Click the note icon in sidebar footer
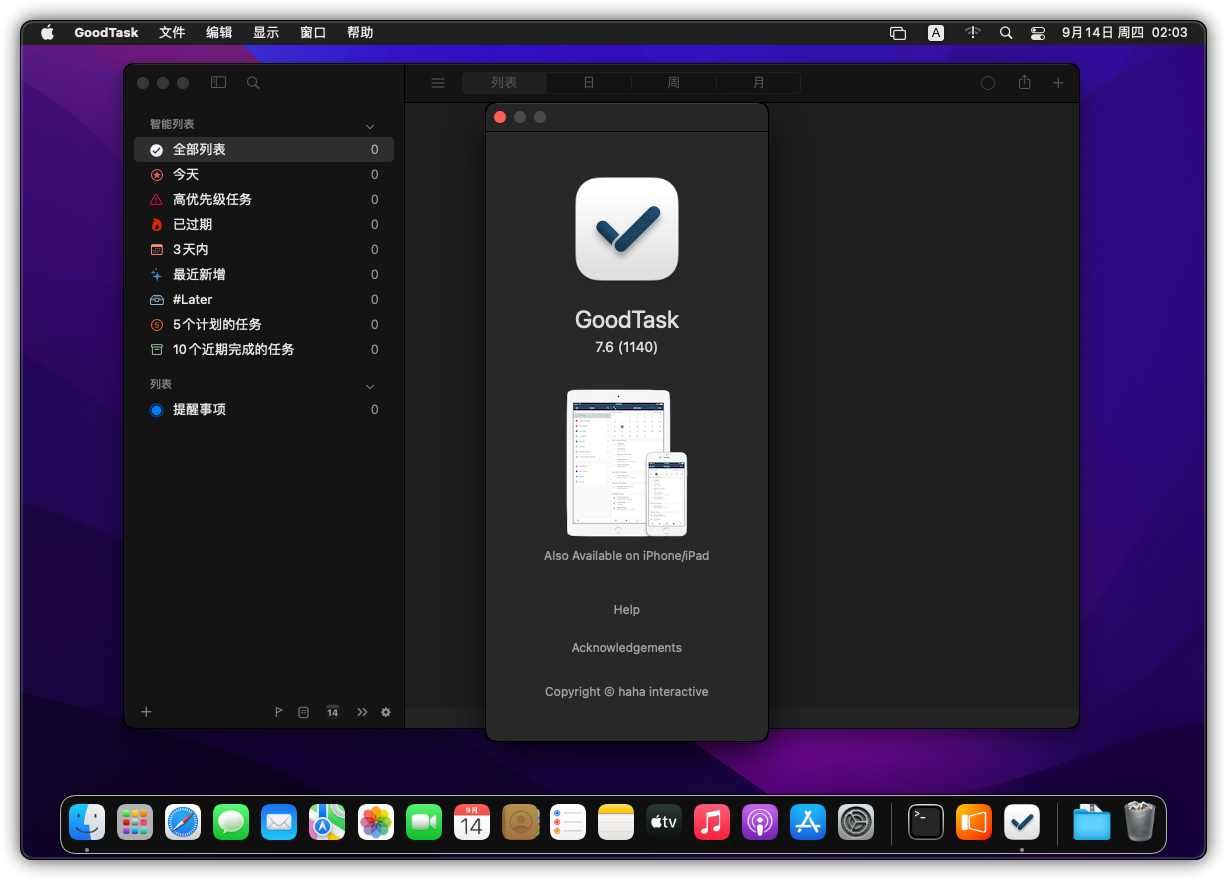 (x=304, y=712)
